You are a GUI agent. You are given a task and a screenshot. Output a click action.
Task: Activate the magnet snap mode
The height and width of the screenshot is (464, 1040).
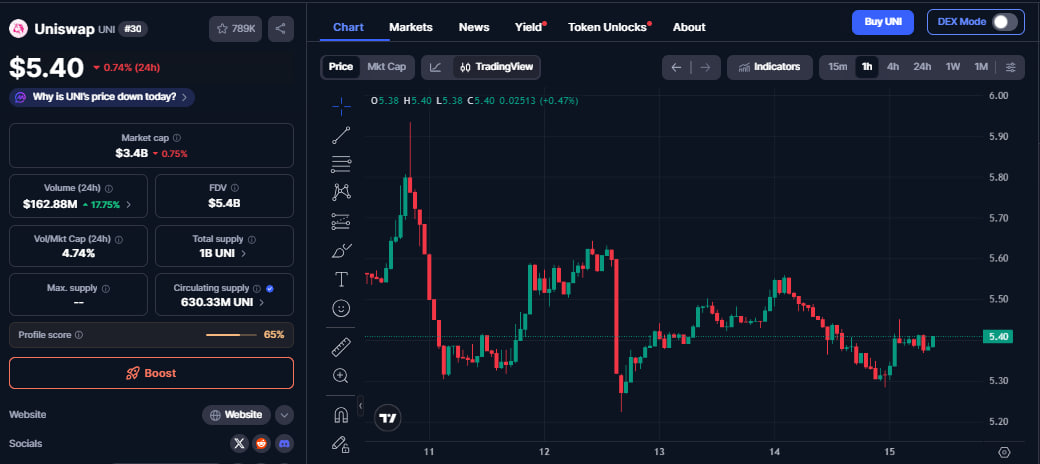(341, 413)
